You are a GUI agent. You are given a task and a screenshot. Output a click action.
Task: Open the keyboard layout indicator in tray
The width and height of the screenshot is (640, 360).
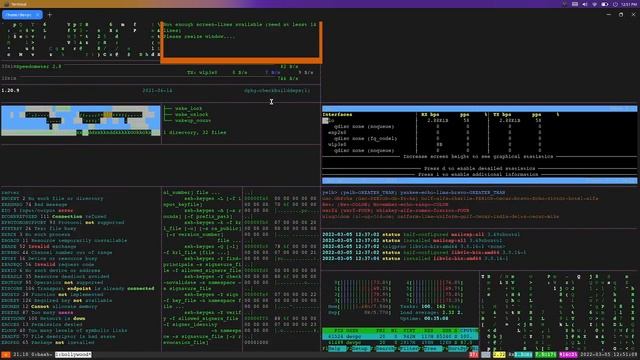click(575, 4)
